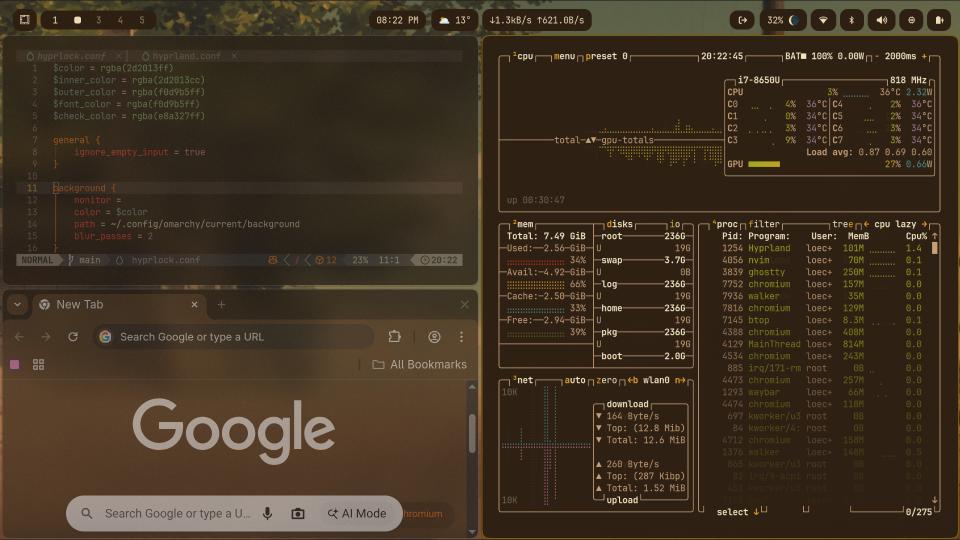Open Google Lens camera image search
The image size is (960, 540).
tap(297, 513)
